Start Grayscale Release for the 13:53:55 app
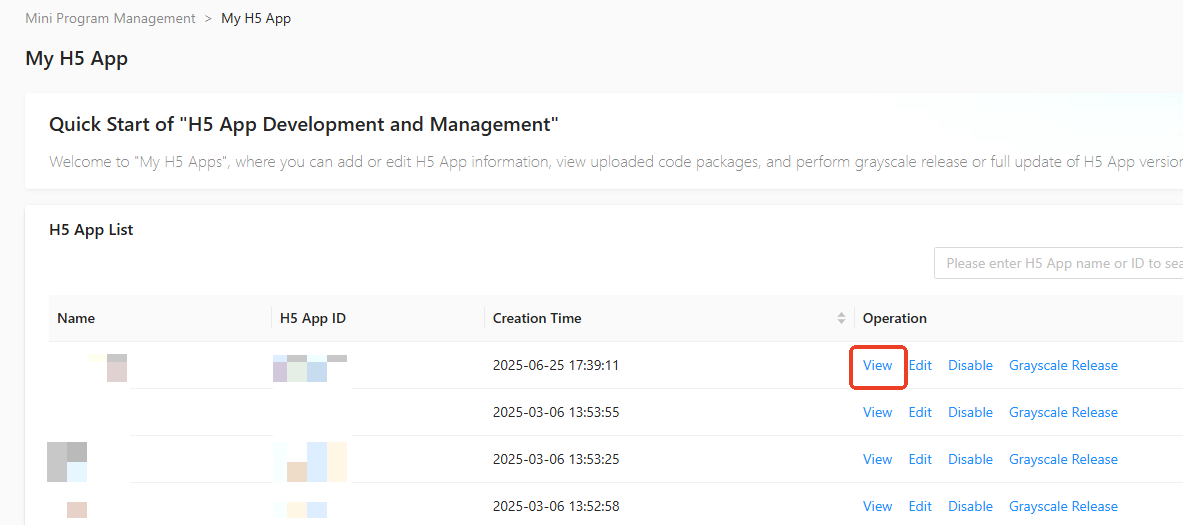 pyautogui.click(x=1063, y=412)
